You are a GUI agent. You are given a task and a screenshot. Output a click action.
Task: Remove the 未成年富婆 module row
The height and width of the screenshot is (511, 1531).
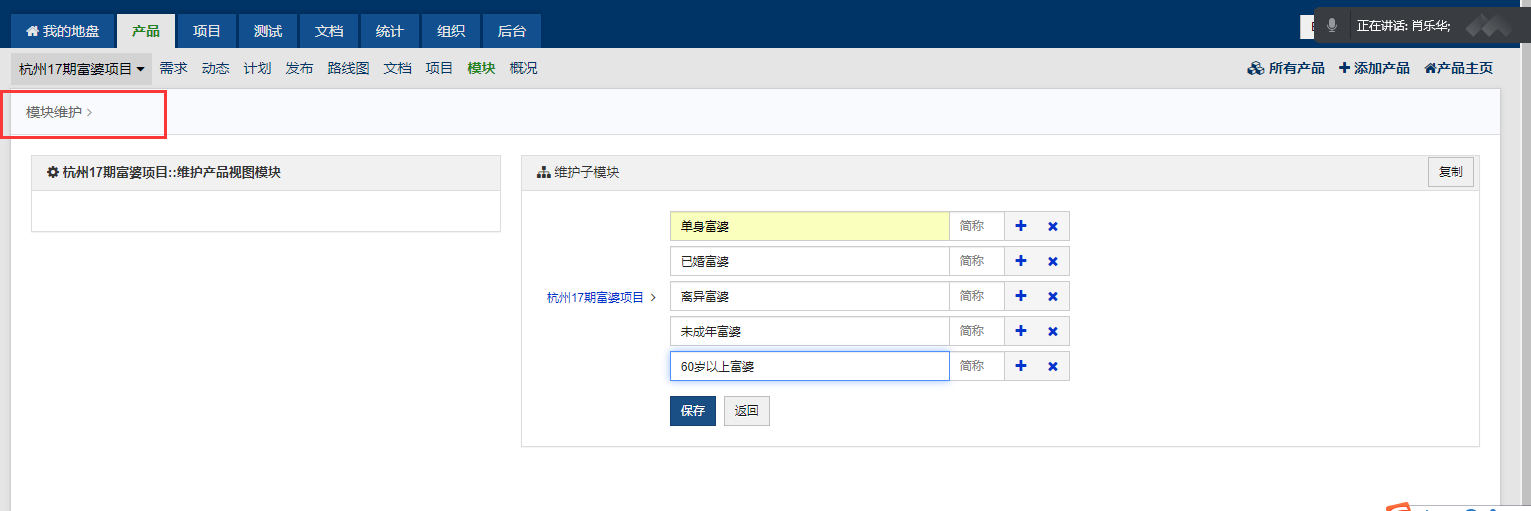pos(1052,331)
